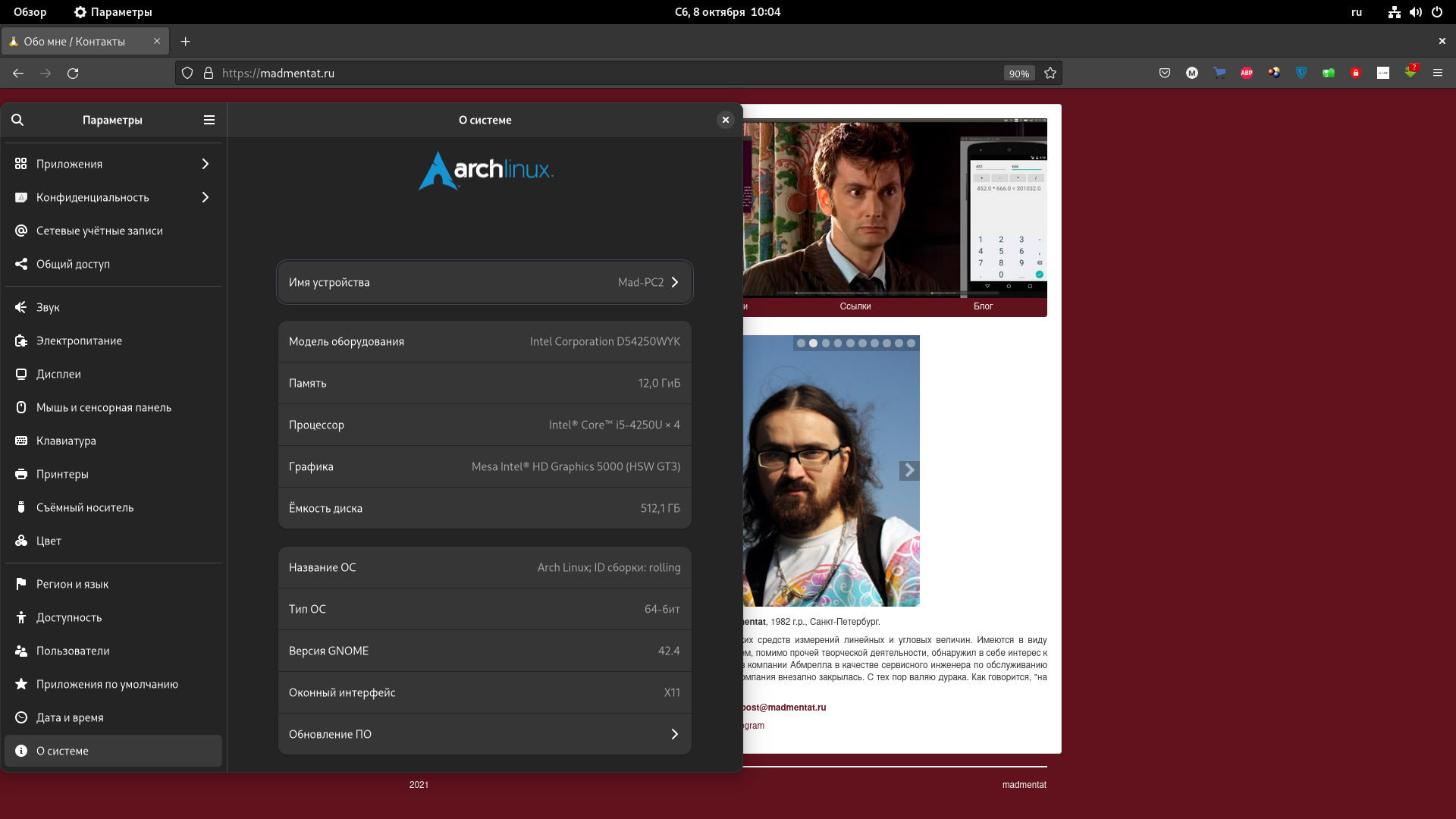Advance the photo slider with next arrow
This screenshot has height=819, width=1456.
tap(909, 470)
